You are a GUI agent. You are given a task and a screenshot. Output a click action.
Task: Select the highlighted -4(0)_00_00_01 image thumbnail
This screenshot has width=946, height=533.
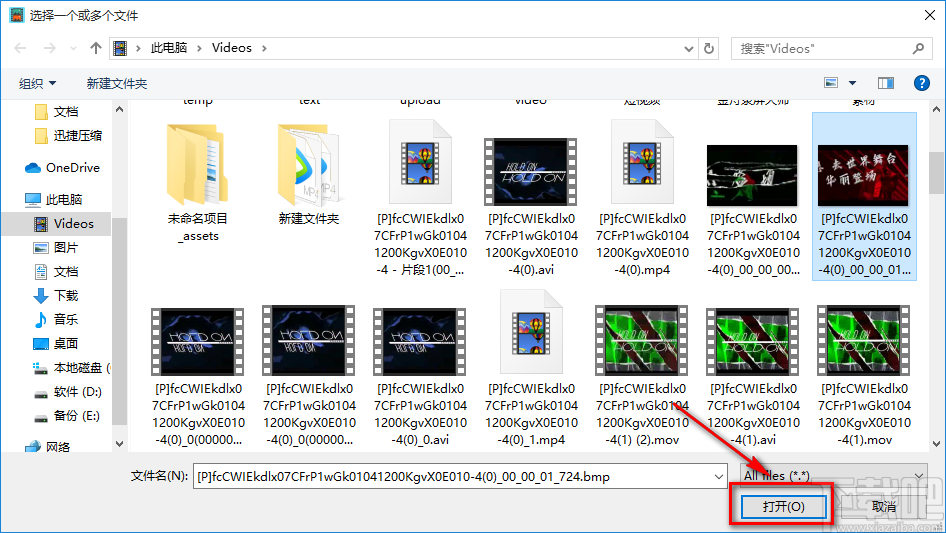(x=863, y=175)
